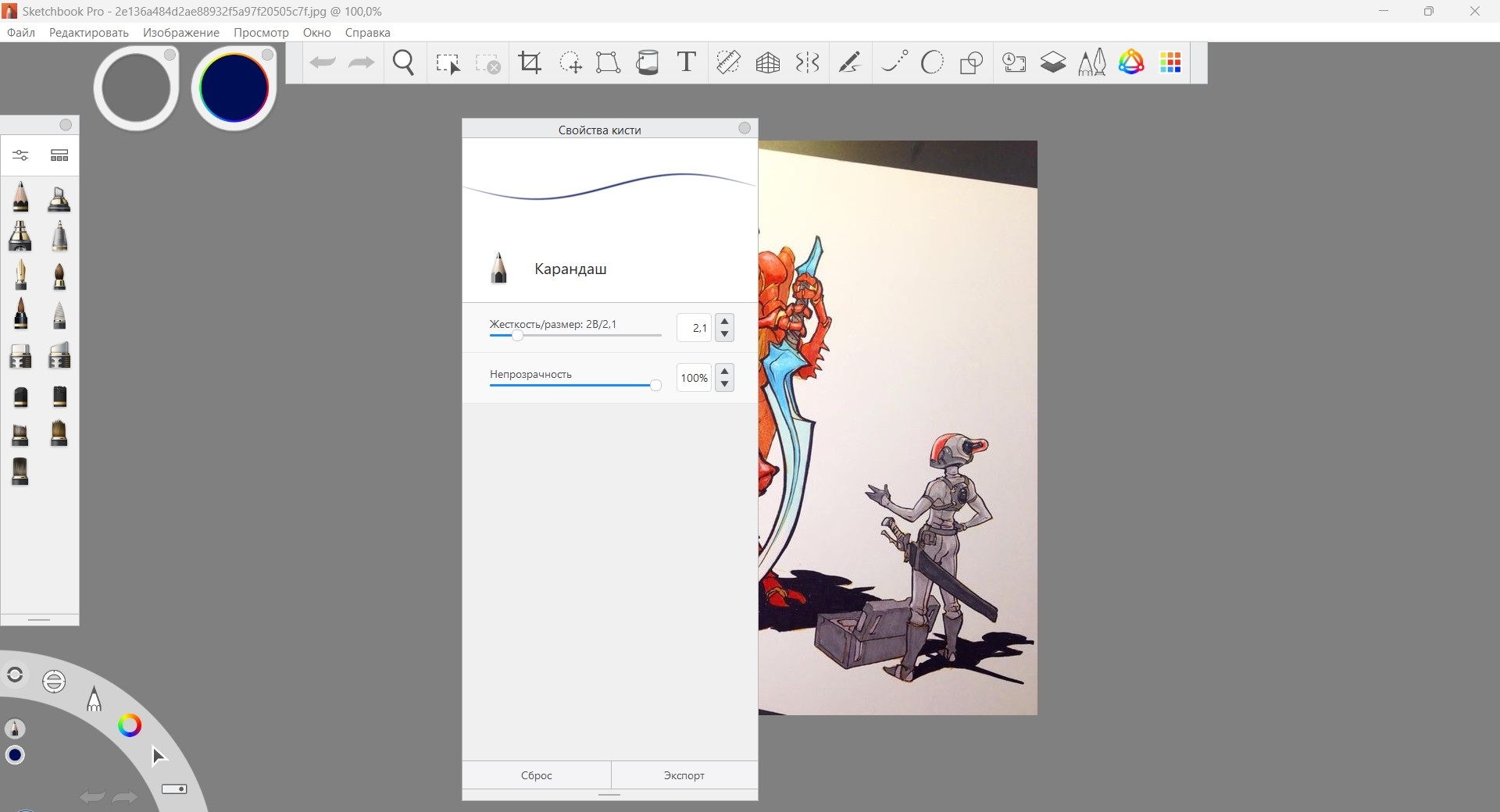Open the Zoom magnifier tool
This screenshot has height=812, width=1500.
(404, 62)
